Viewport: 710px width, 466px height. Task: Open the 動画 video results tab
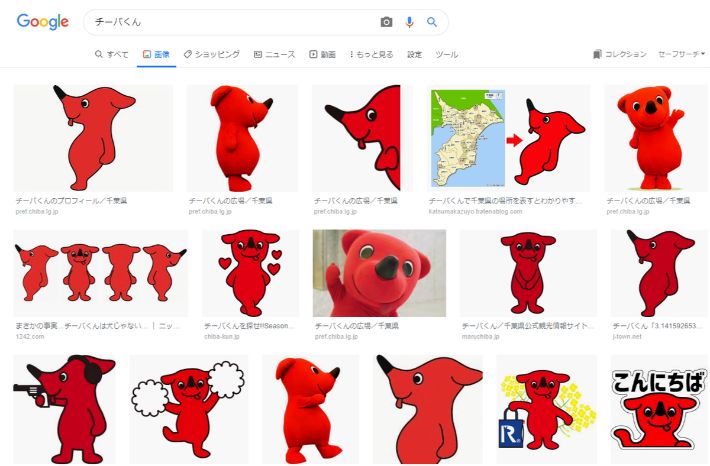(322, 54)
